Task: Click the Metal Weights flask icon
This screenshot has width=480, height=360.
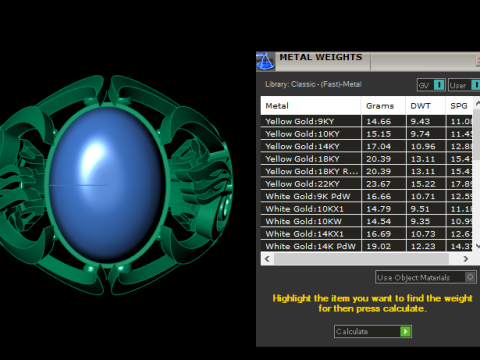Action: [x=265, y=61]
